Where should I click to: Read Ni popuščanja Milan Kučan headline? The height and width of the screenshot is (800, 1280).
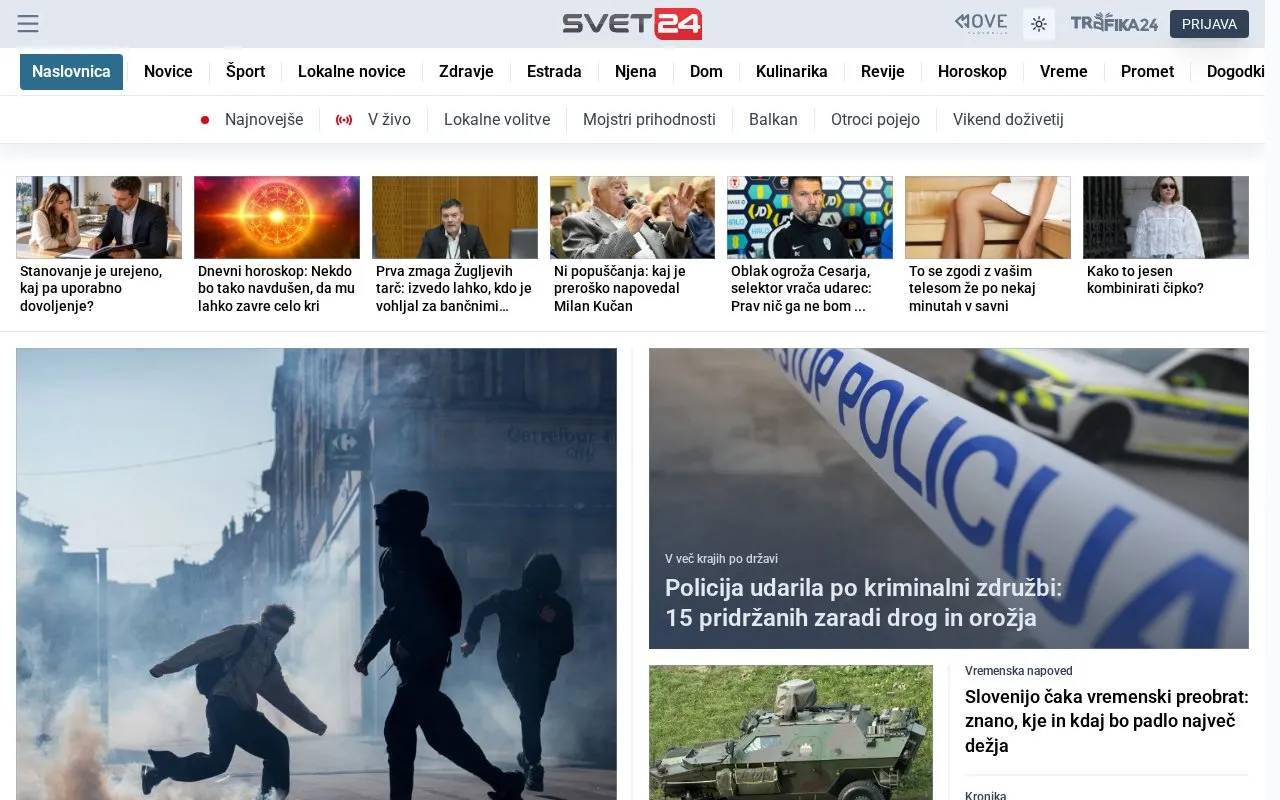click(x=620, y=288)
